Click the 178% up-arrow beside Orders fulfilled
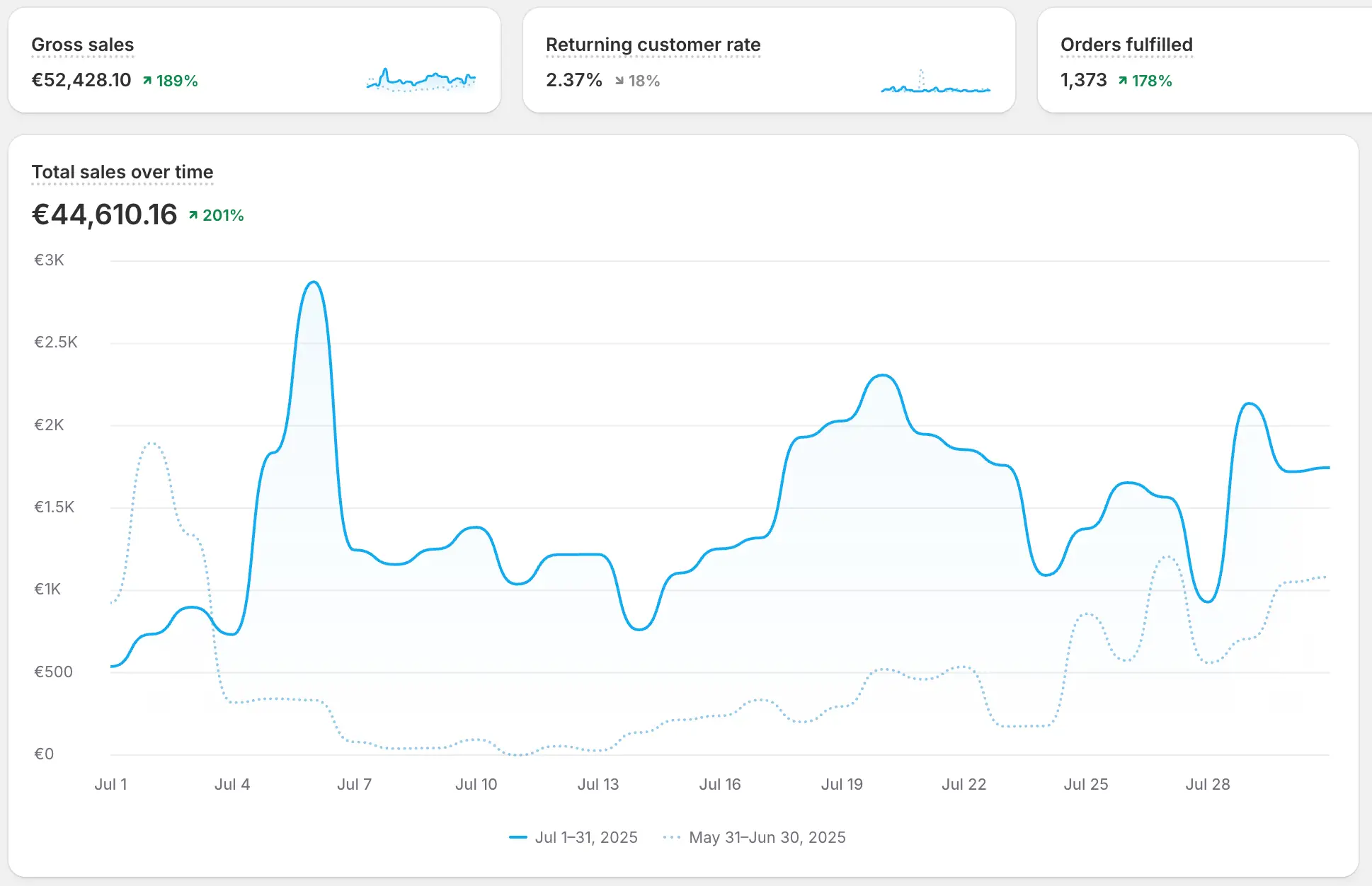 [x=1123, y=81]
